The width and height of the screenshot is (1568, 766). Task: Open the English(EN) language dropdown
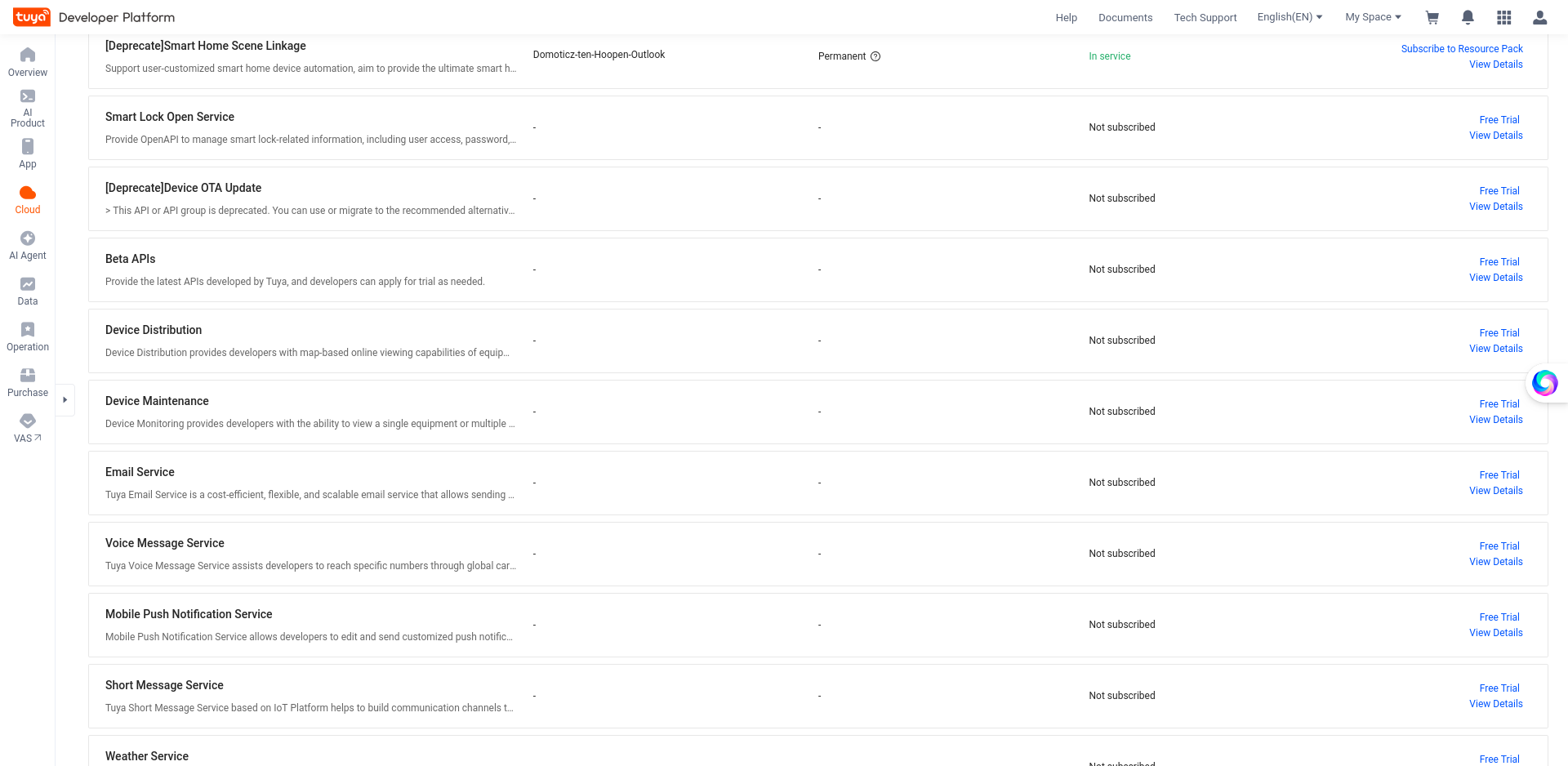1290,17
